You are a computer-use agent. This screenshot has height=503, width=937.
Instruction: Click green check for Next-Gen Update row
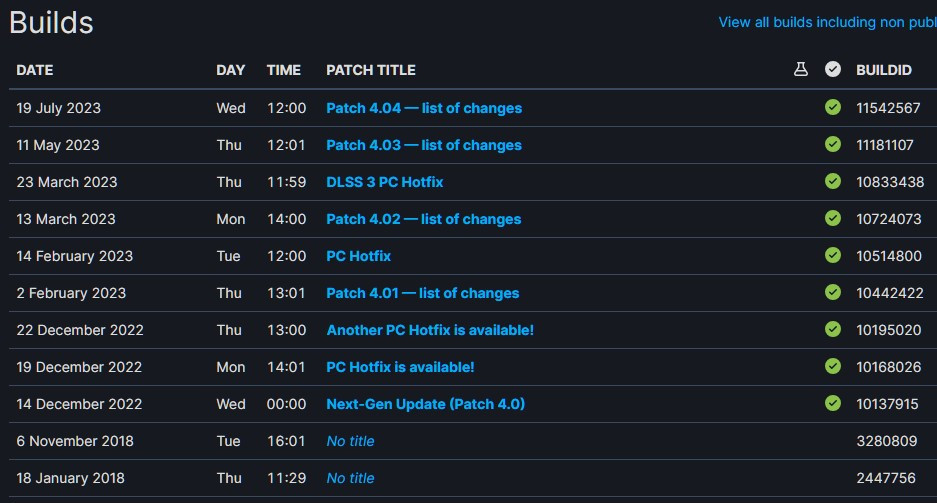[832, 403]
